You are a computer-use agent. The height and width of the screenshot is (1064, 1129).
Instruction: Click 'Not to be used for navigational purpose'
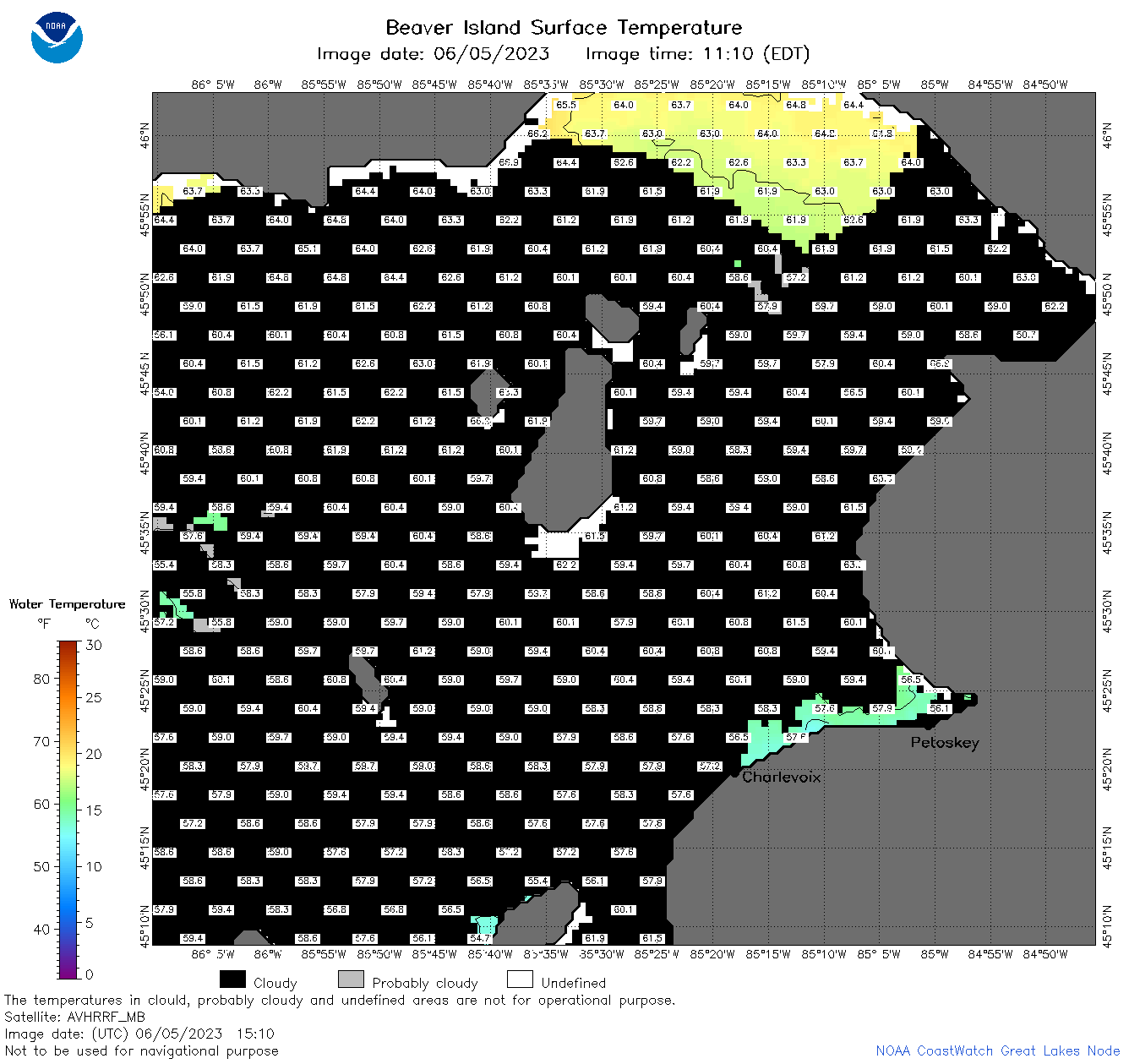(141, 1050)
